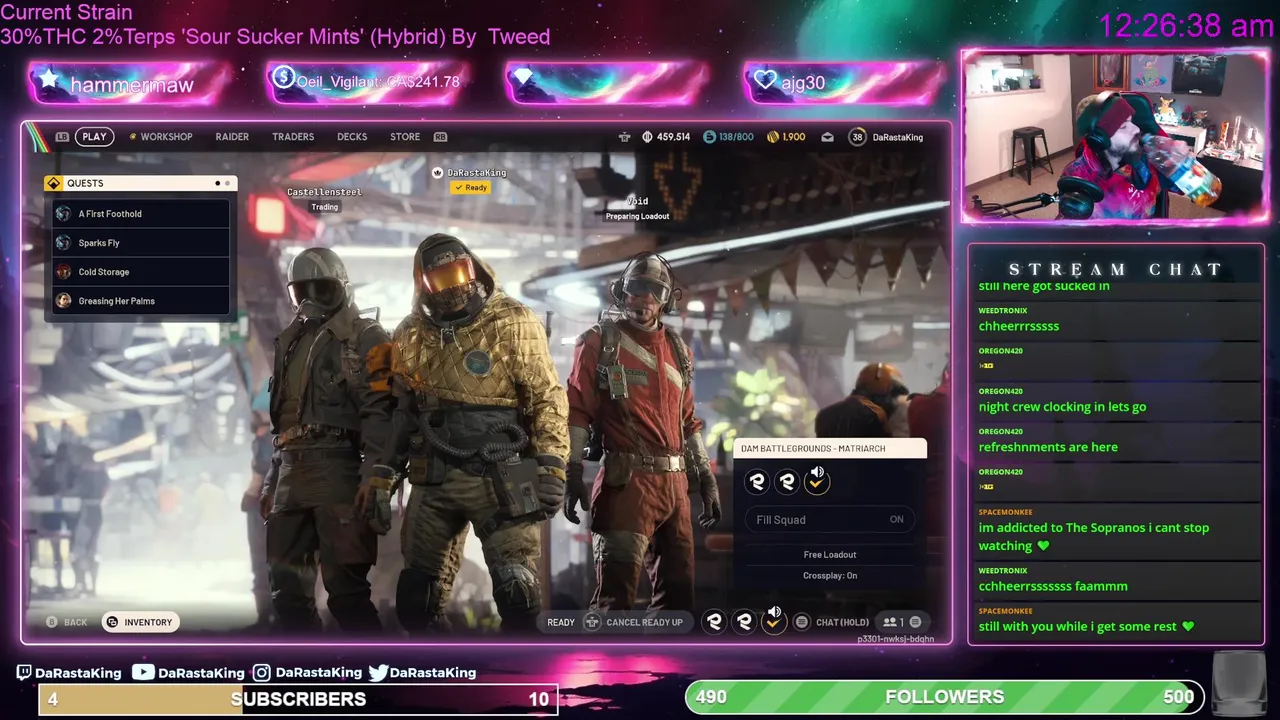
Task: Click the blue 138/800 stash icon
Action: coord(709,137)
